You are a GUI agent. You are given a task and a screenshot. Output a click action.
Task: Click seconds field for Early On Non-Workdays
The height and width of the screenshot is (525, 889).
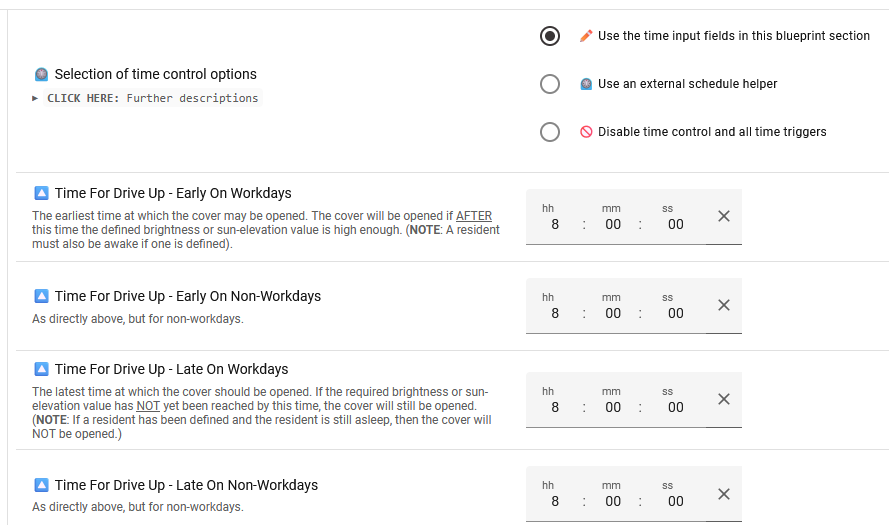point(675,314)
